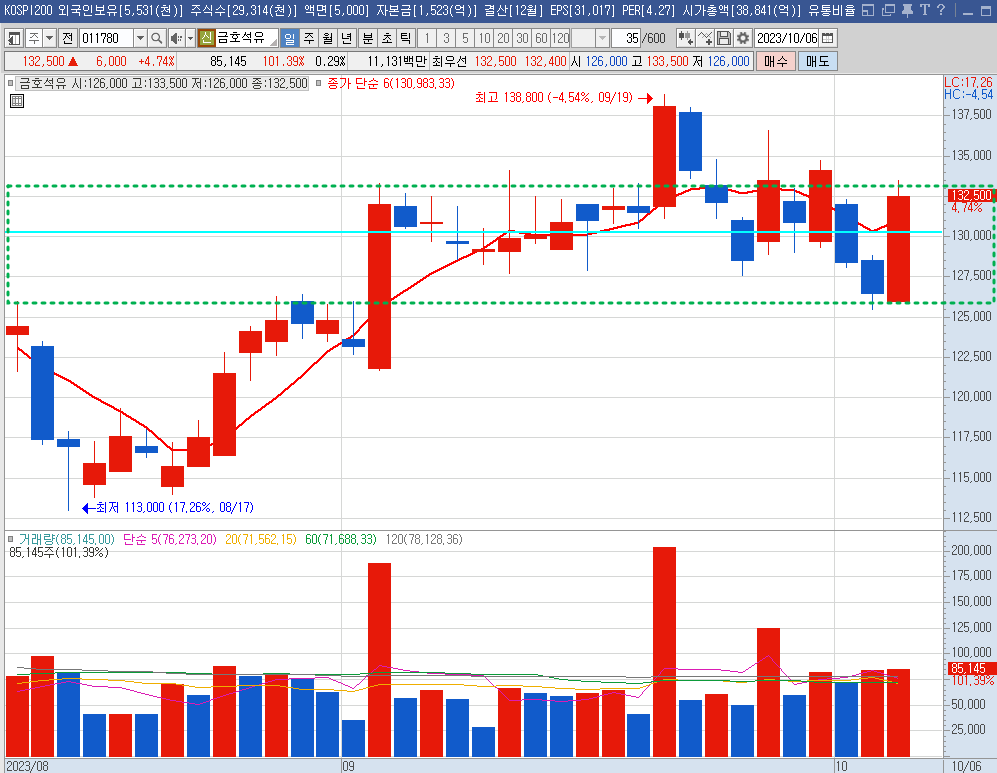Click the data table grid icon on chart
Image resolution: width=997 pixels, height=773 pixels.
[x=17, y=101]
